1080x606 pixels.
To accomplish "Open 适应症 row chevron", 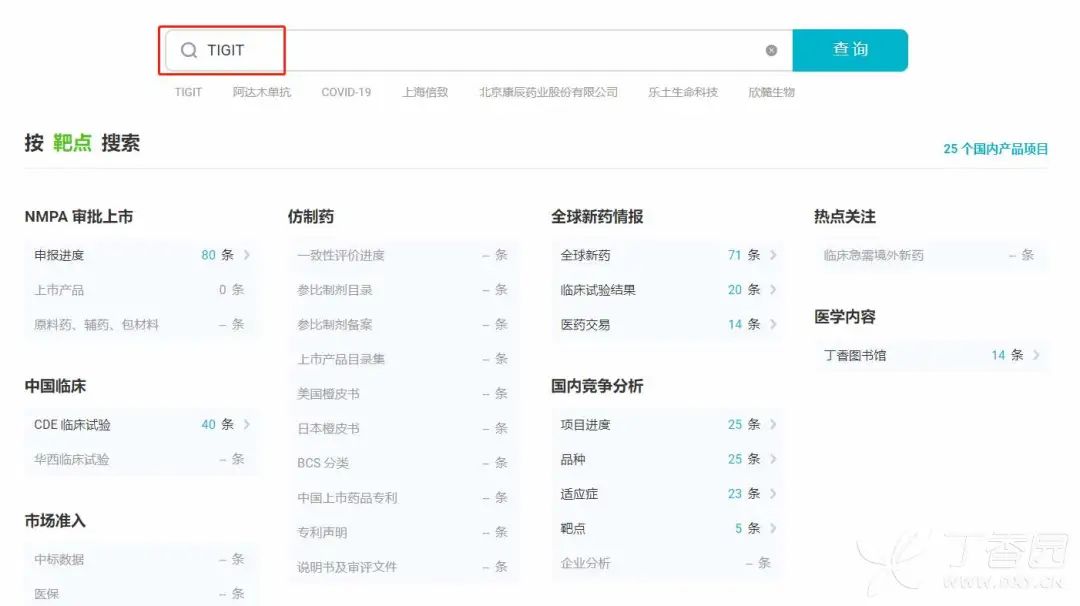I will [x=773, y=493].
